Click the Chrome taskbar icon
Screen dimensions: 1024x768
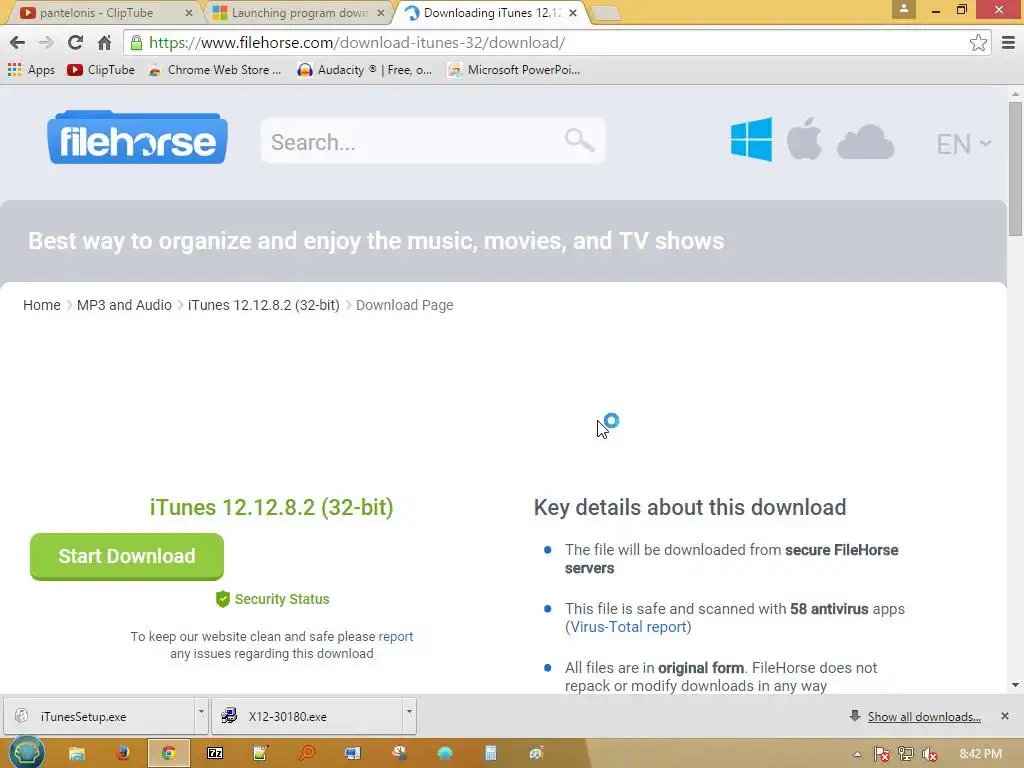coord(168,754)
